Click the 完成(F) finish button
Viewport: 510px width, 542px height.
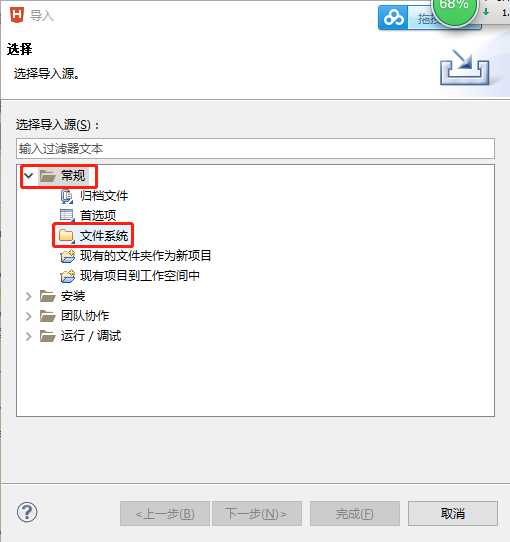point(354,513)
